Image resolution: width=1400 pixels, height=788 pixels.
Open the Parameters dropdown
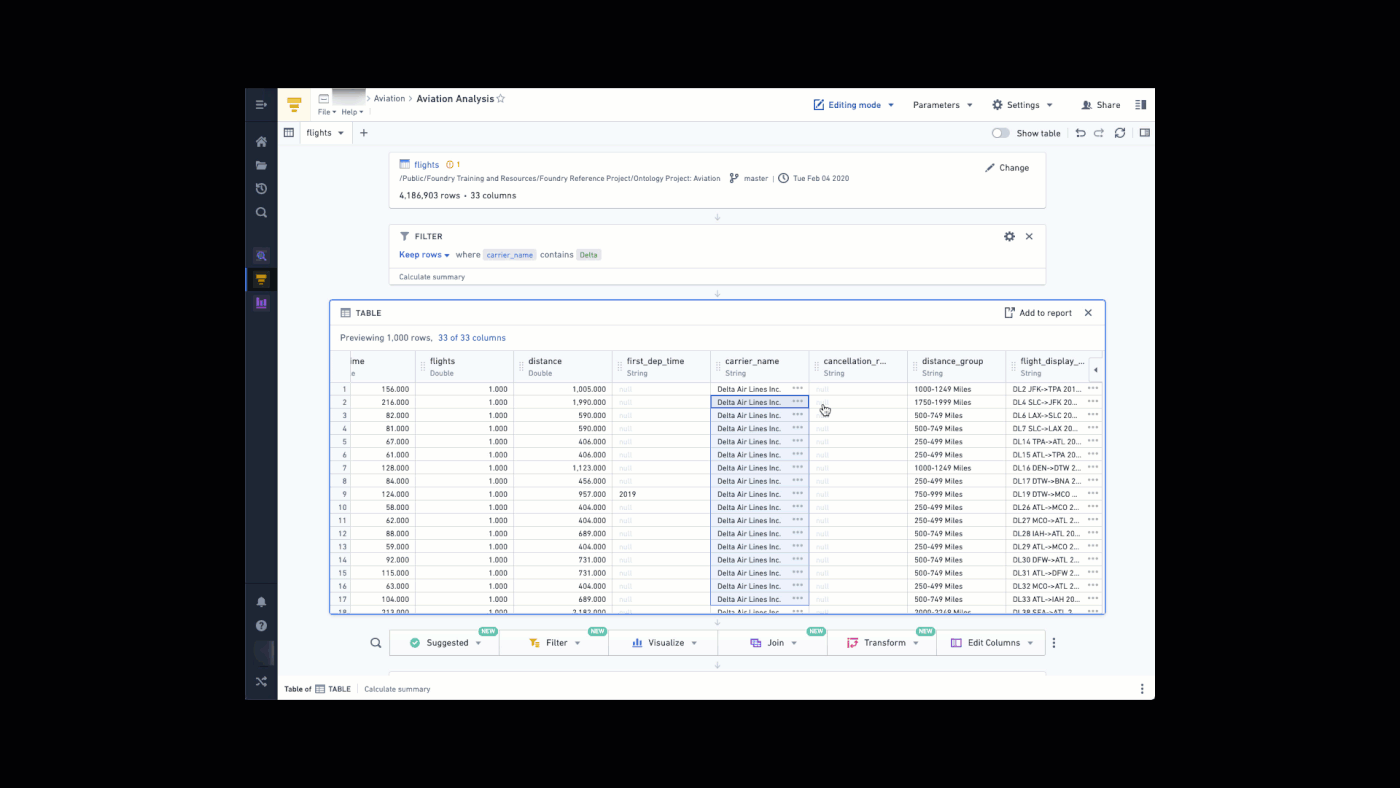[943, 105]
